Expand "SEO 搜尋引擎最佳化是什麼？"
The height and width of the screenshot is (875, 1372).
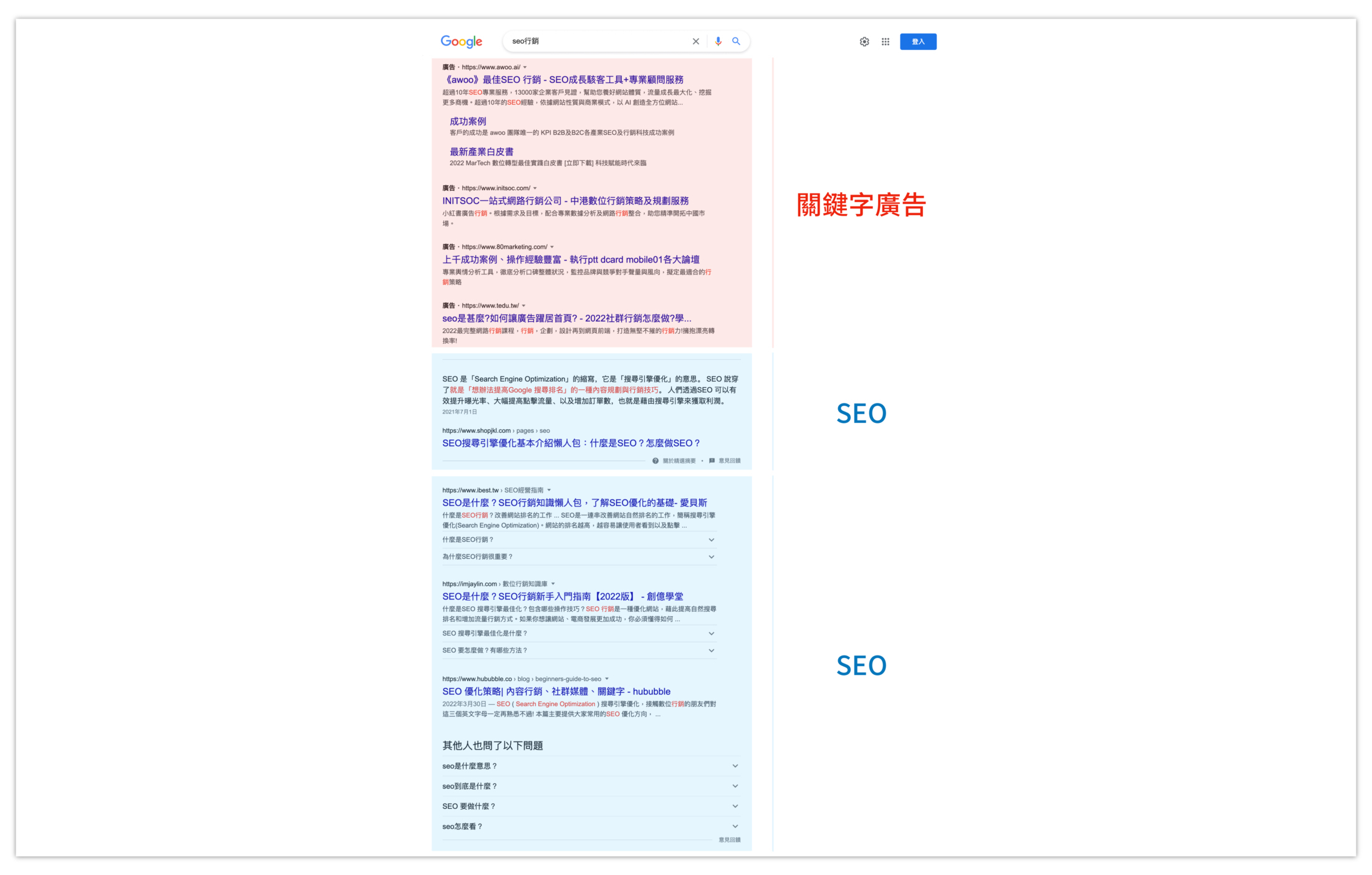[712, 634]
